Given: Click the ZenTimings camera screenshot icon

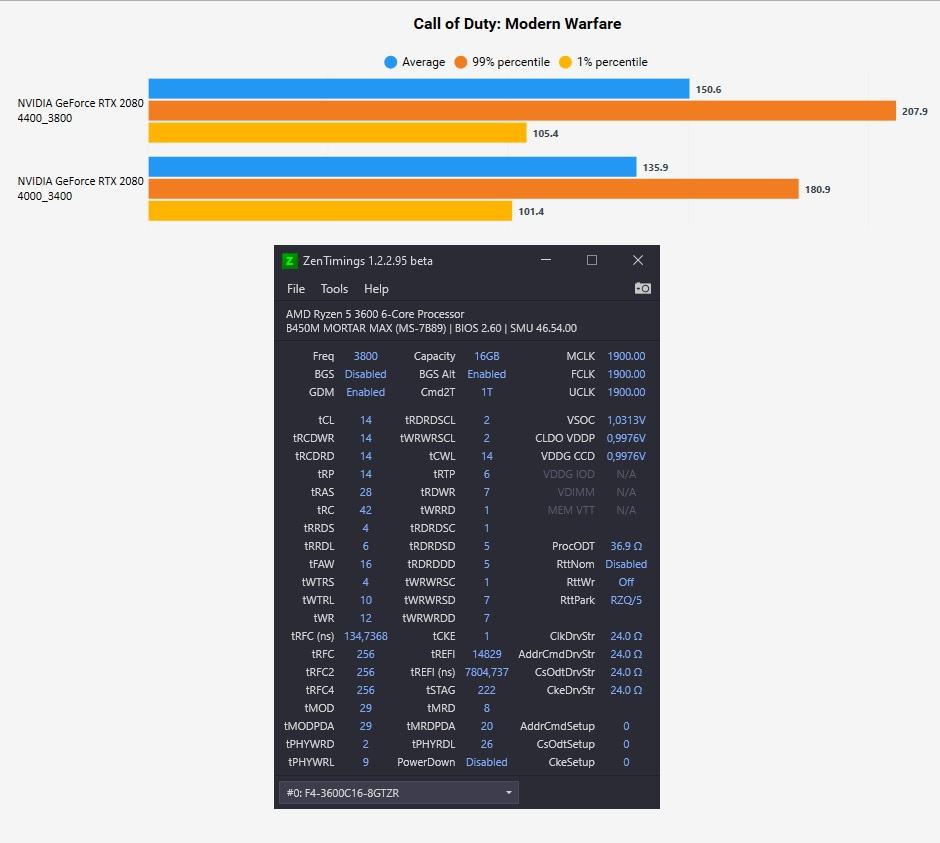Looking at the screenshot, I should coord(643,288).
